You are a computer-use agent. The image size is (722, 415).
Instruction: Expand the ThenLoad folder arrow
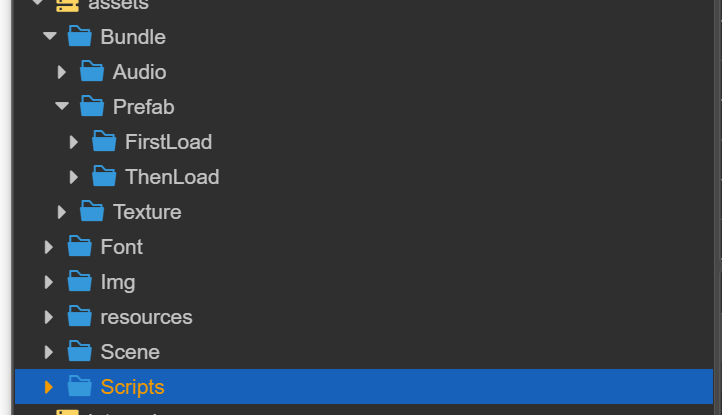tap(74, 177)
